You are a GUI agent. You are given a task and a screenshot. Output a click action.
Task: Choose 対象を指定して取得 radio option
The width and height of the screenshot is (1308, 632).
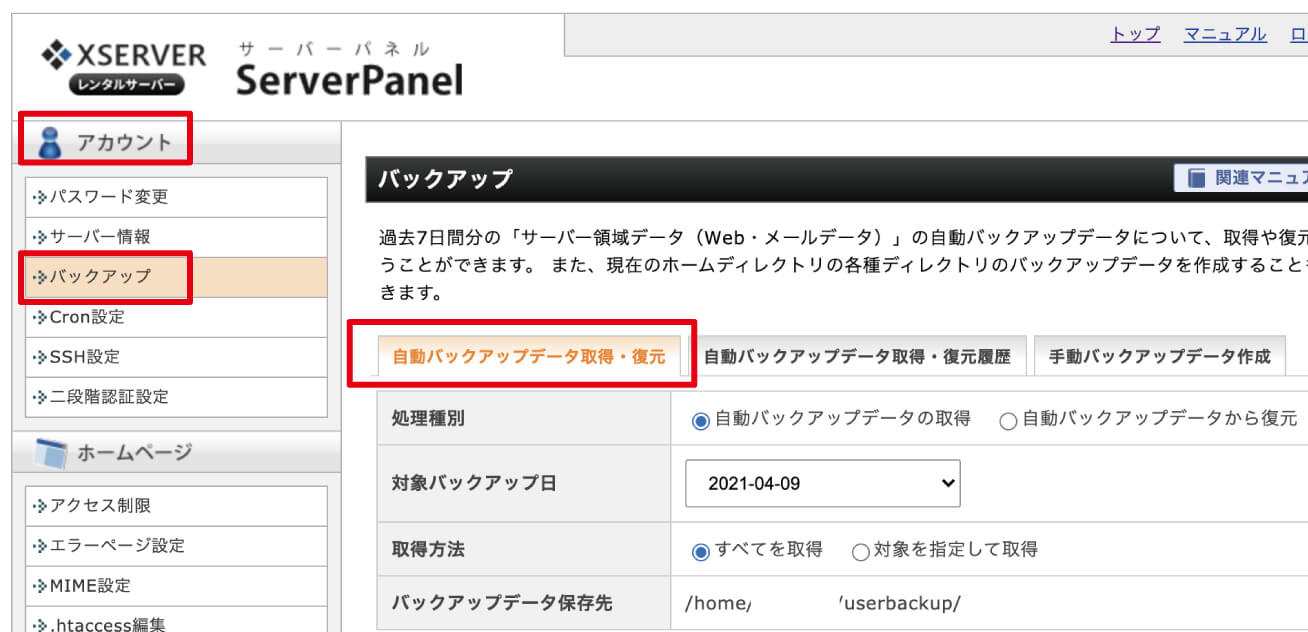pyautogui.click(x=860, y=550)
